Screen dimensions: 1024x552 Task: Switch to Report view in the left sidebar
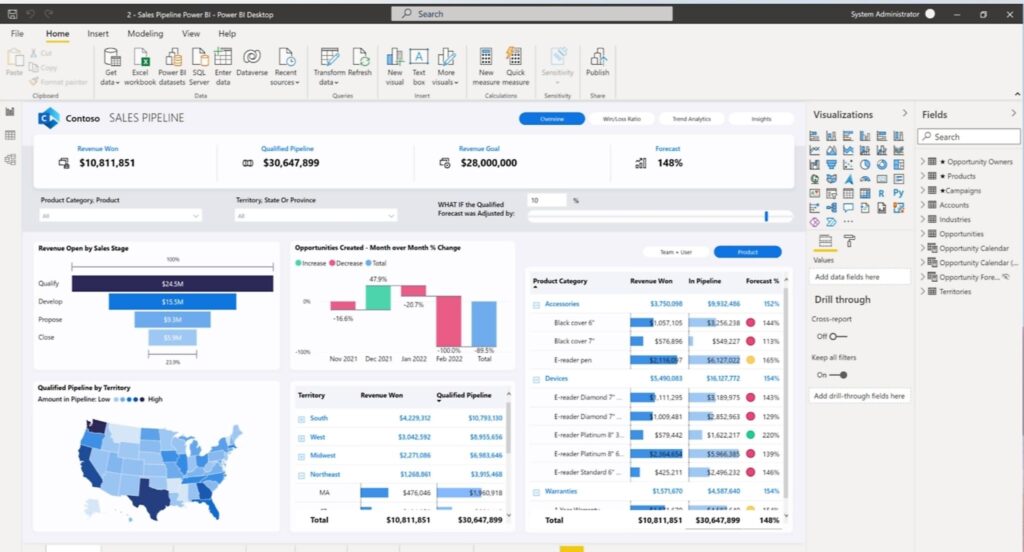(x=10, y=112)
